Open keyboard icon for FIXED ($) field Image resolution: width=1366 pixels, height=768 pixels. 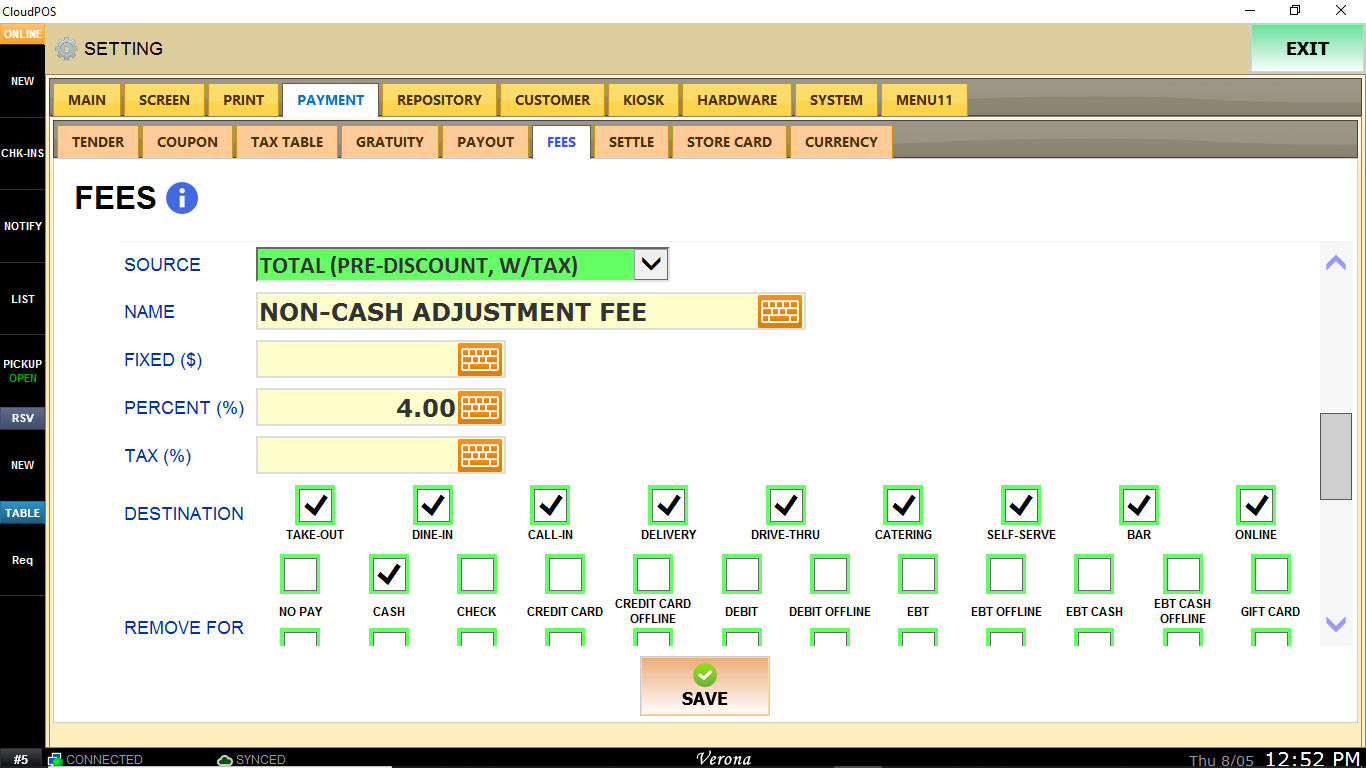(480, 360)
